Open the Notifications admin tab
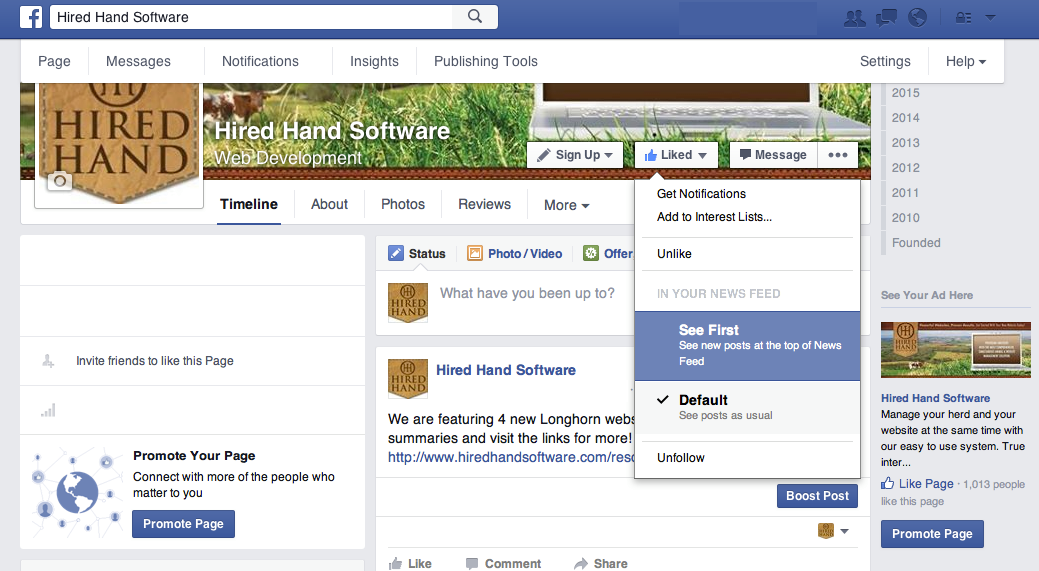This screenshot has height=571, width=1039. (260, 61)
